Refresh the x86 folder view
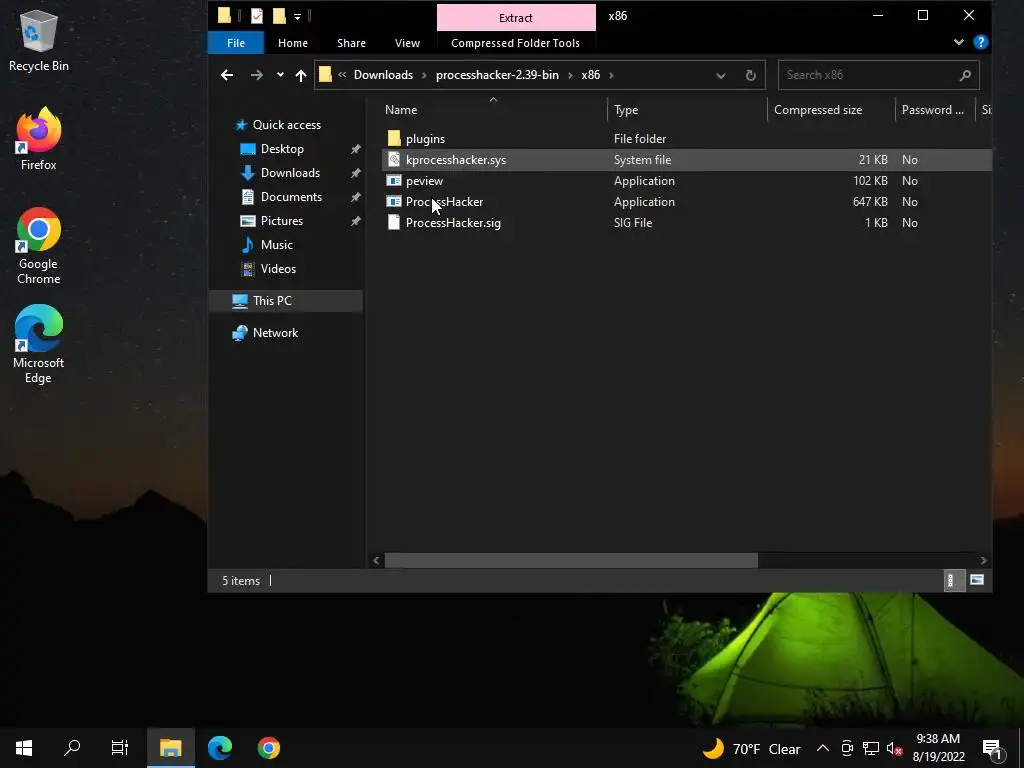Image resolution: width=1024 pixels, height=768 pixels. [x=750, y=76]
